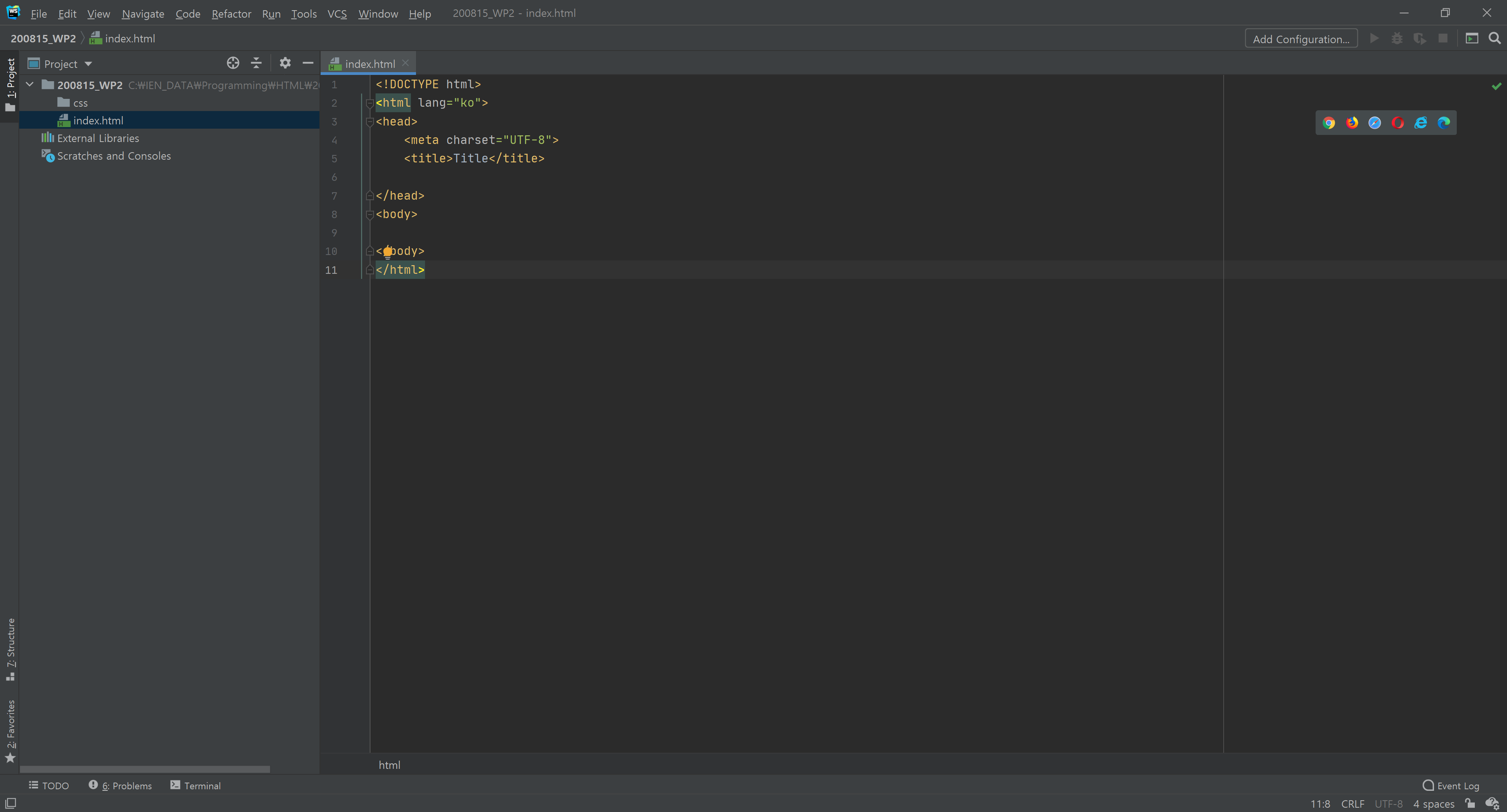Click Search Everywhere magnifier icon
Viewport: 1507px width, 812px height.
tap(1494, 38)
